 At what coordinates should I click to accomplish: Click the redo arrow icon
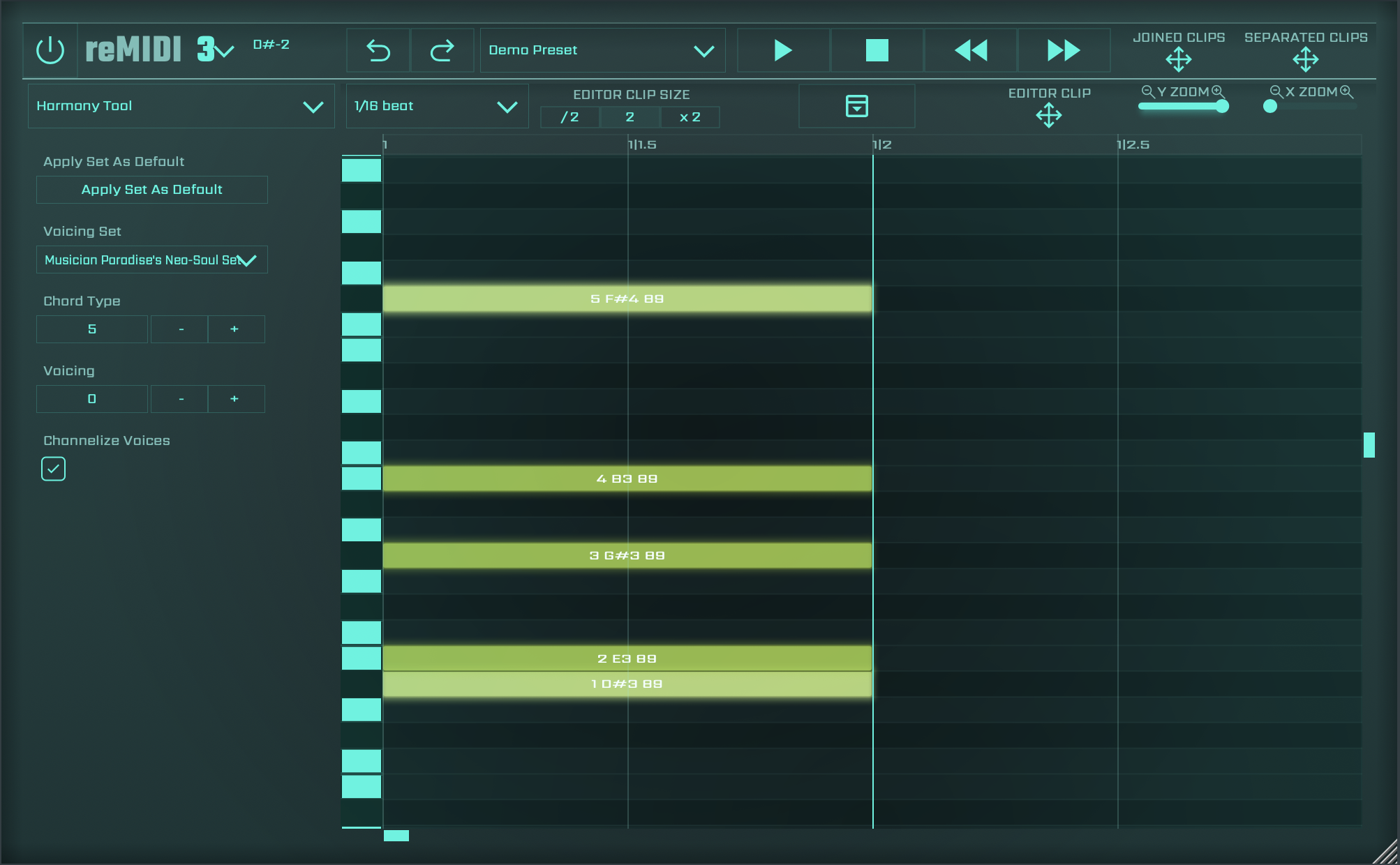pyautogui.click(x=442, y=50)
